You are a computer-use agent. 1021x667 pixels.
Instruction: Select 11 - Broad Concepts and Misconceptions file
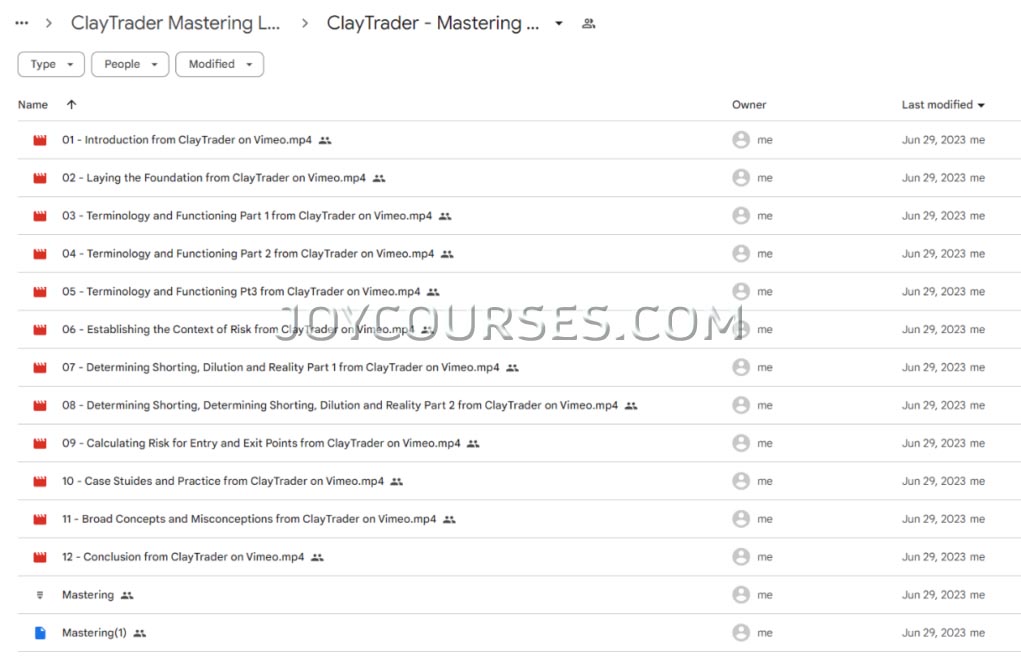point(249,519)
